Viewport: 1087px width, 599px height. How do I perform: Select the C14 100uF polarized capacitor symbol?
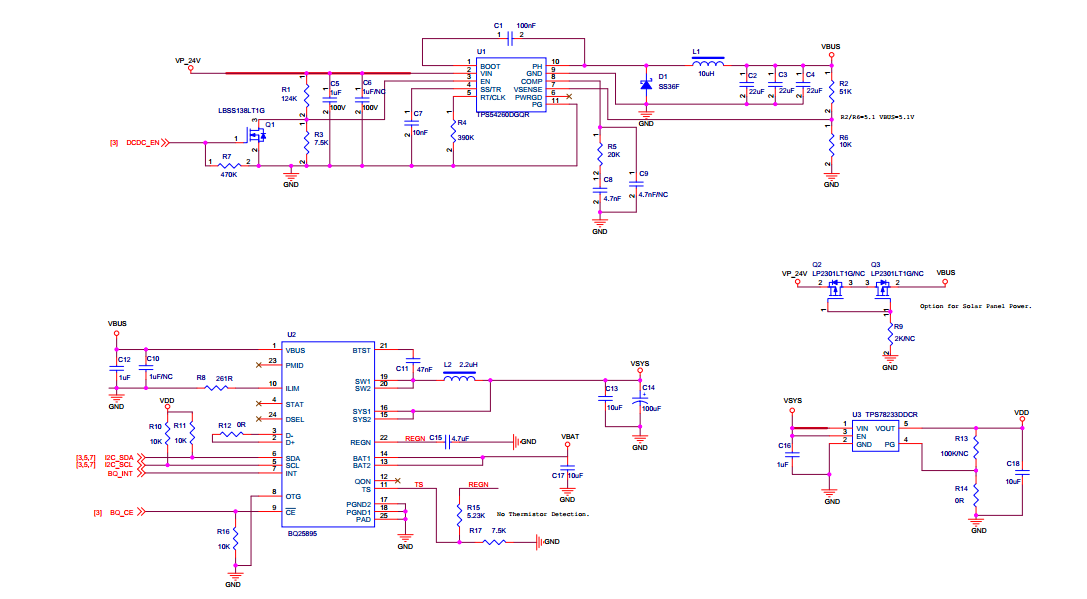click(x=640, y=401)
